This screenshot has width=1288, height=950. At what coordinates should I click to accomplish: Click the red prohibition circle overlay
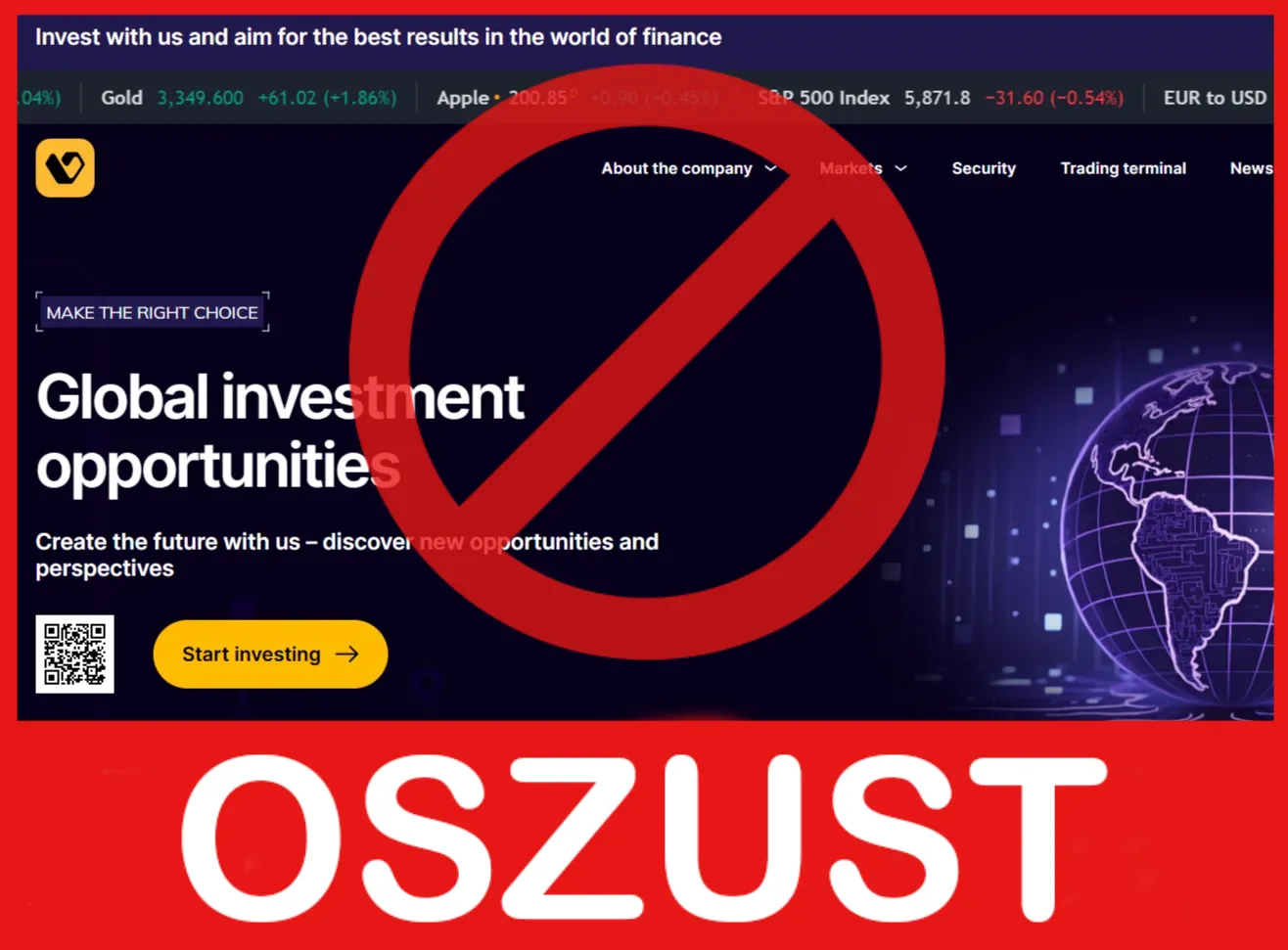646,362
